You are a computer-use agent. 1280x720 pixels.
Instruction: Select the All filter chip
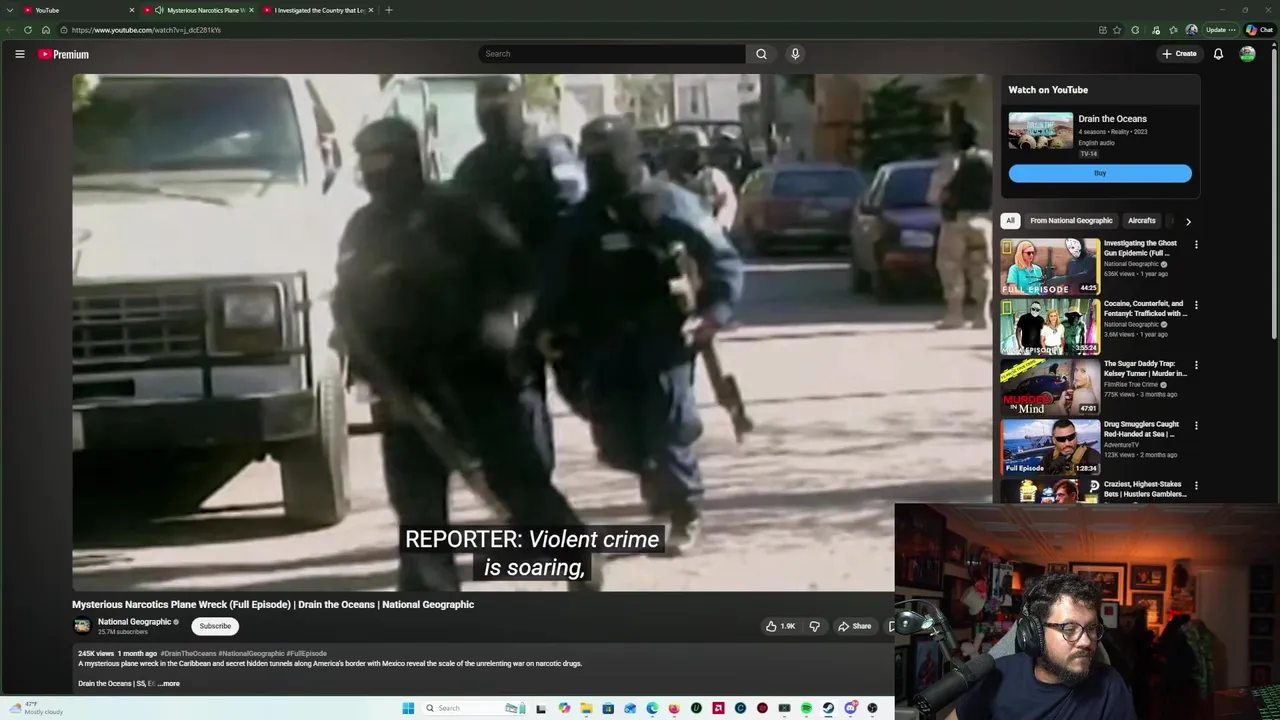coord(1010,221)
